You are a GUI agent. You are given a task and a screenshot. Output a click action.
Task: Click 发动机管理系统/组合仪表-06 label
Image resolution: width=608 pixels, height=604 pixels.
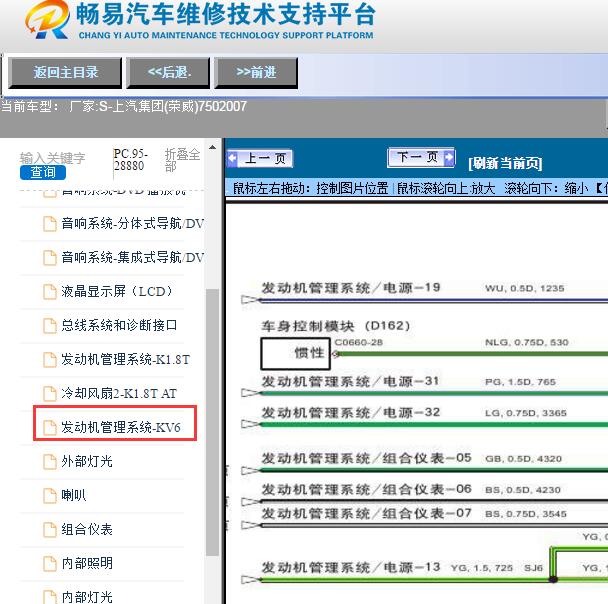(366, 490)
